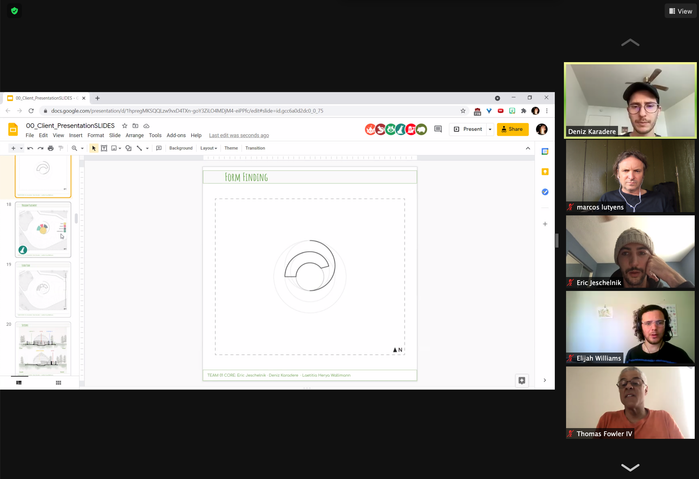Star the 00_Client_PresentationSLIDES document
Screen dimensions: 699x479
[125, 126]
